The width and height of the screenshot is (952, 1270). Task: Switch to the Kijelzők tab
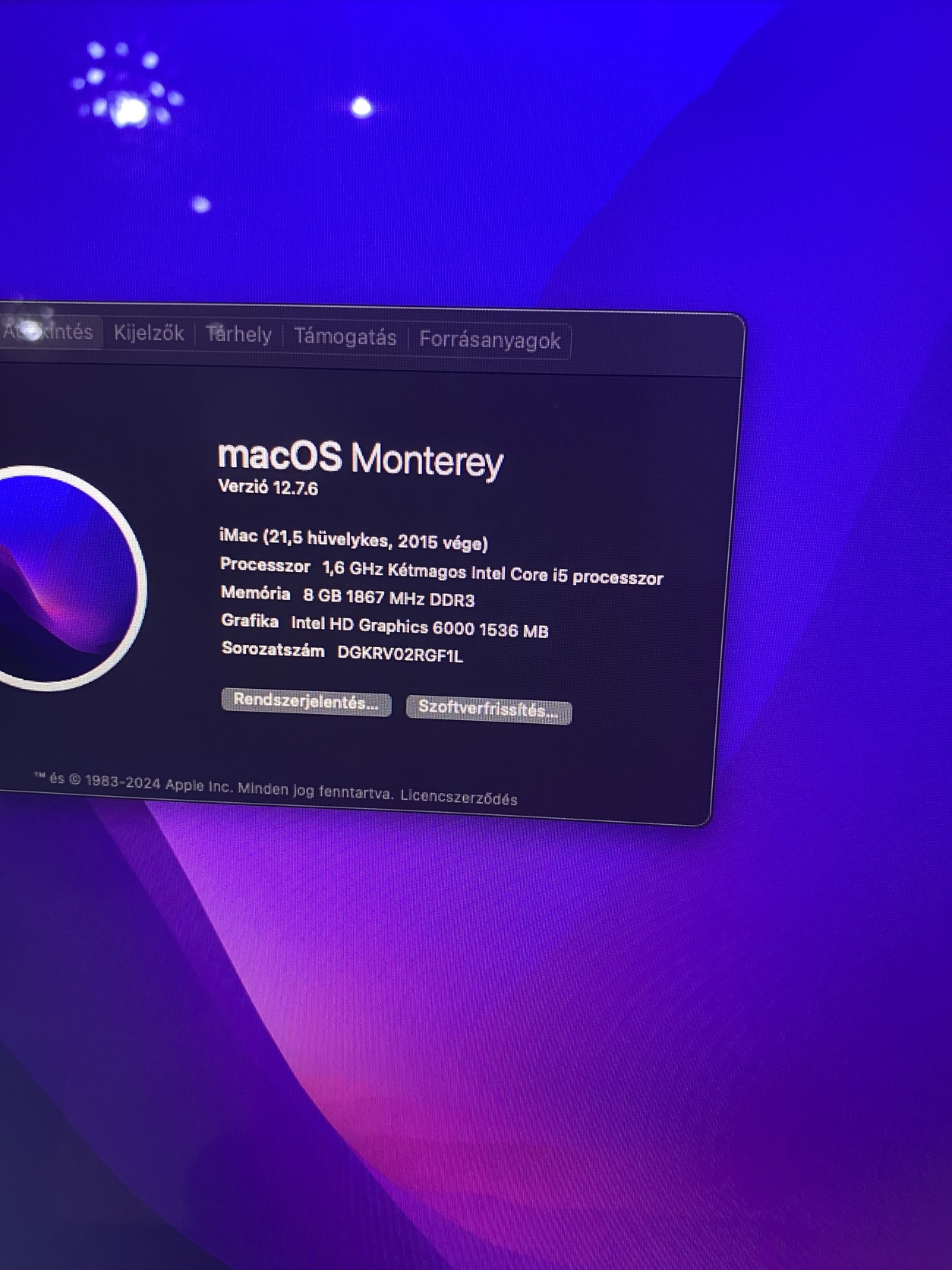pos(149,333)
